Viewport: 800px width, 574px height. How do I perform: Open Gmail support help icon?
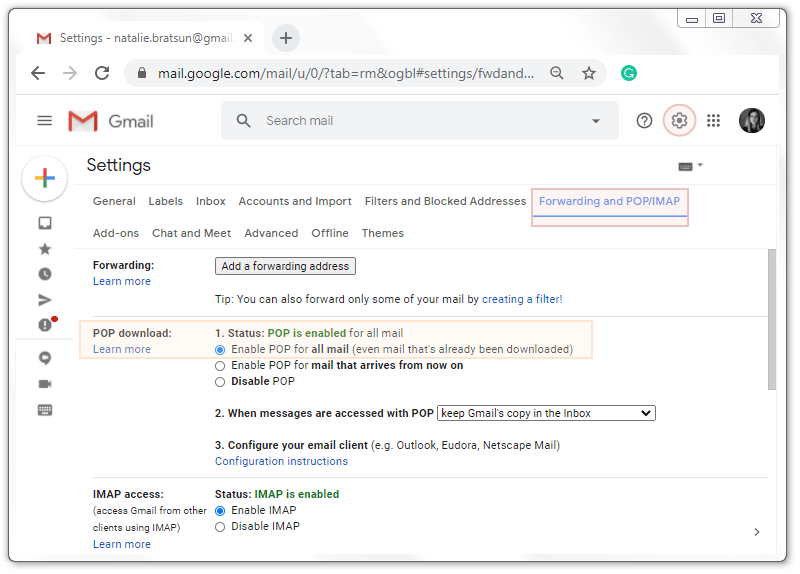(x=644, y=121)
